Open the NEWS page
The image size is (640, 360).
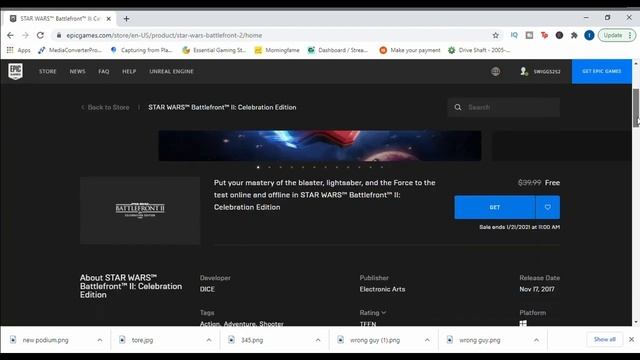(x=78, y=71)
